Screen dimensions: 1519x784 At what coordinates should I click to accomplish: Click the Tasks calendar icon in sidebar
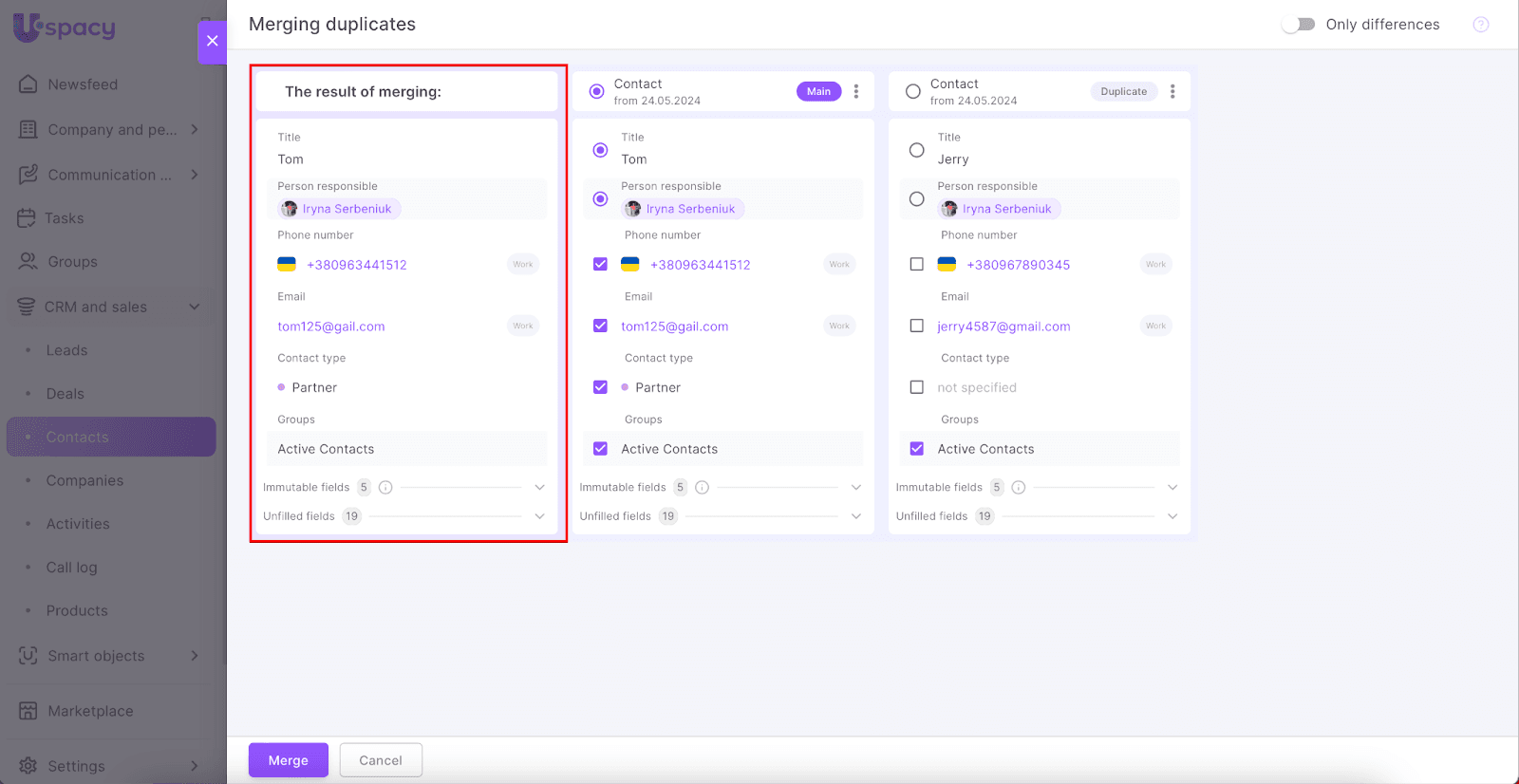point(27,218)
